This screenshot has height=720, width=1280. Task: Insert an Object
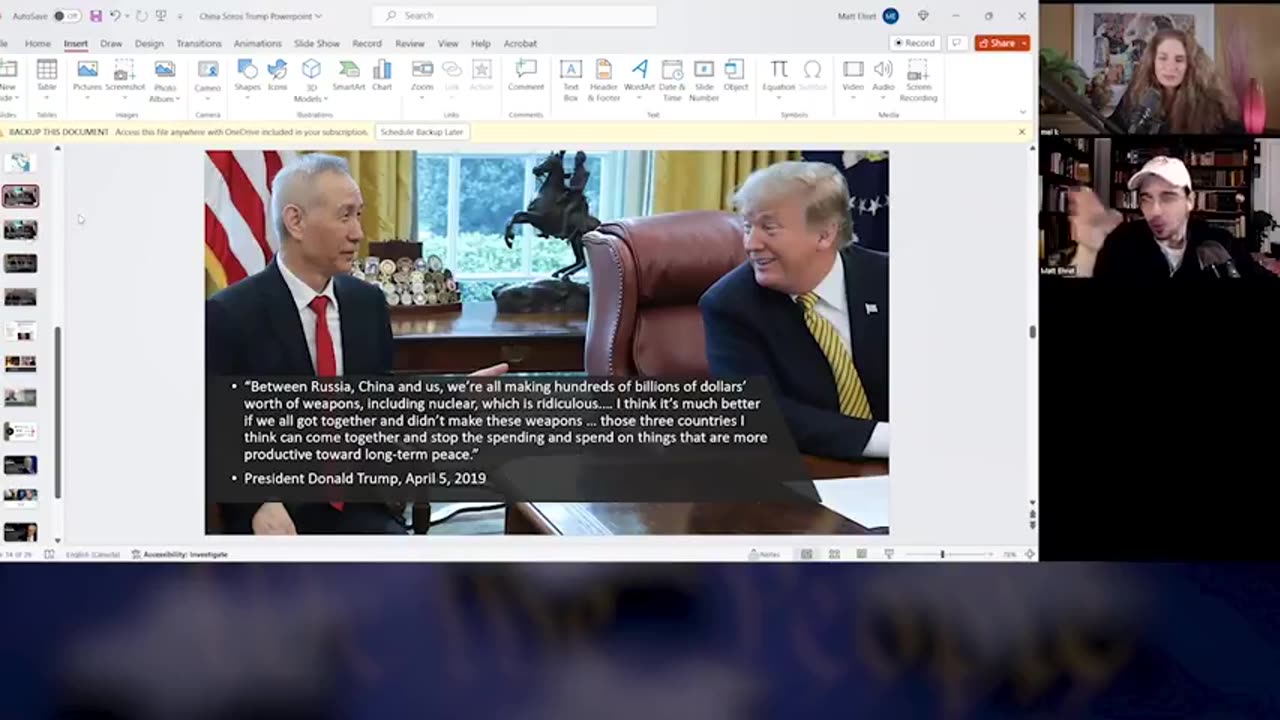click(x=736, y=77)
